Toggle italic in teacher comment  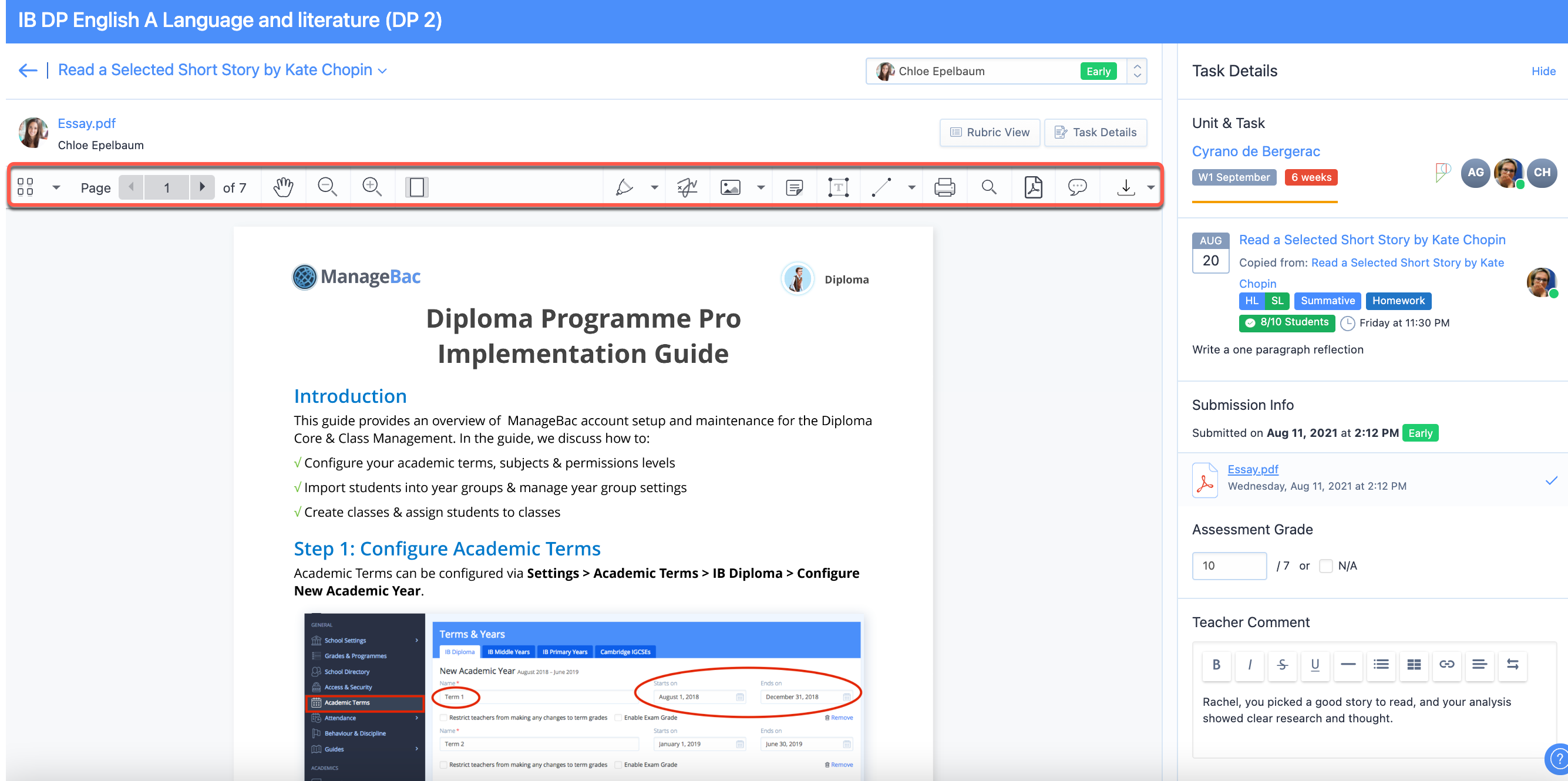1249,664
